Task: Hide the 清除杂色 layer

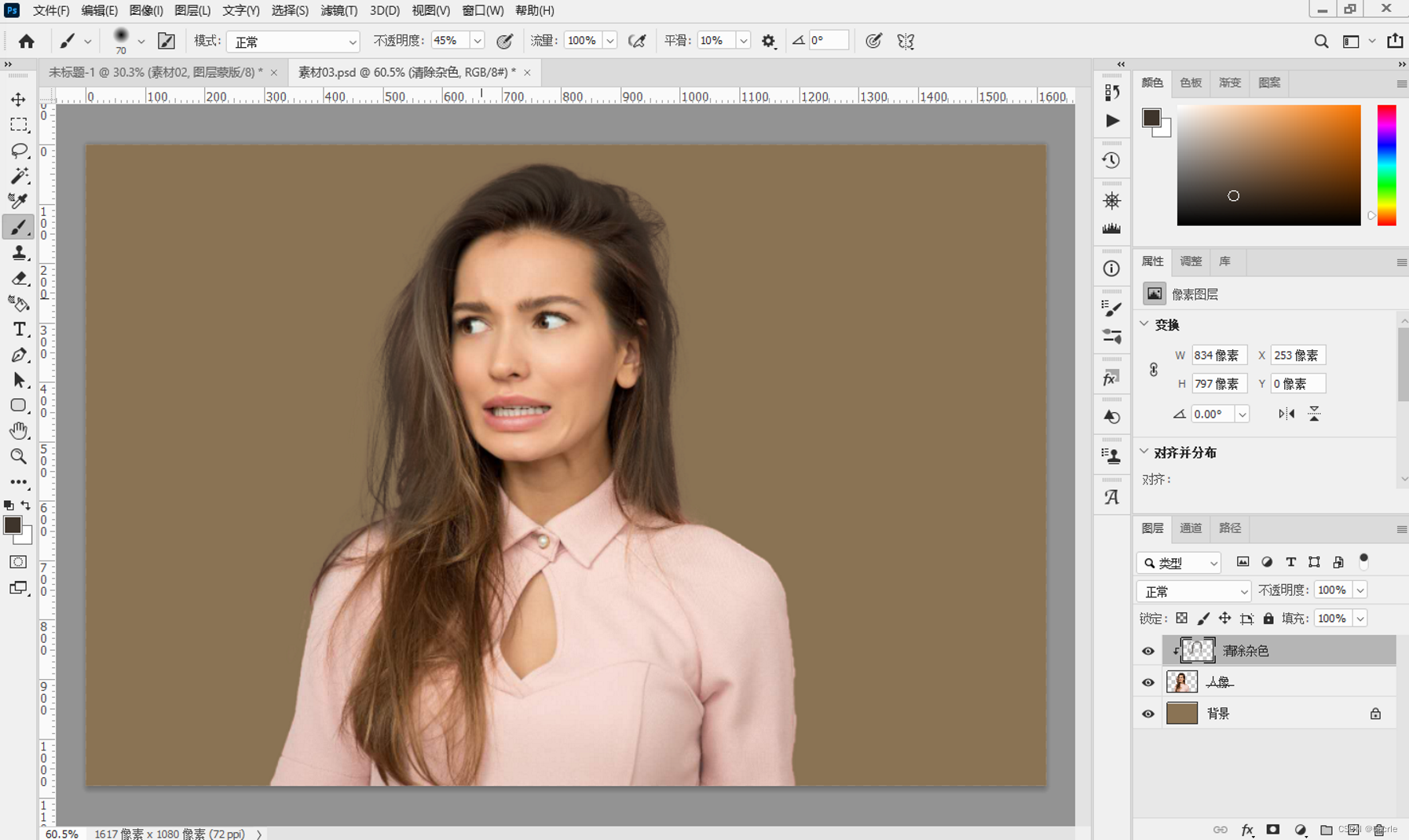Action: coord(1147,651)
